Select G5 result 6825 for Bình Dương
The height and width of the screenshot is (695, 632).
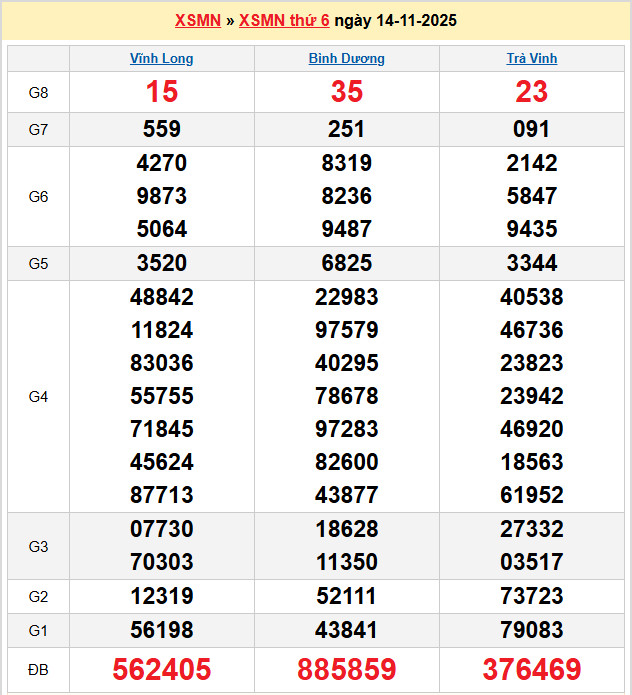click(347, 264)
